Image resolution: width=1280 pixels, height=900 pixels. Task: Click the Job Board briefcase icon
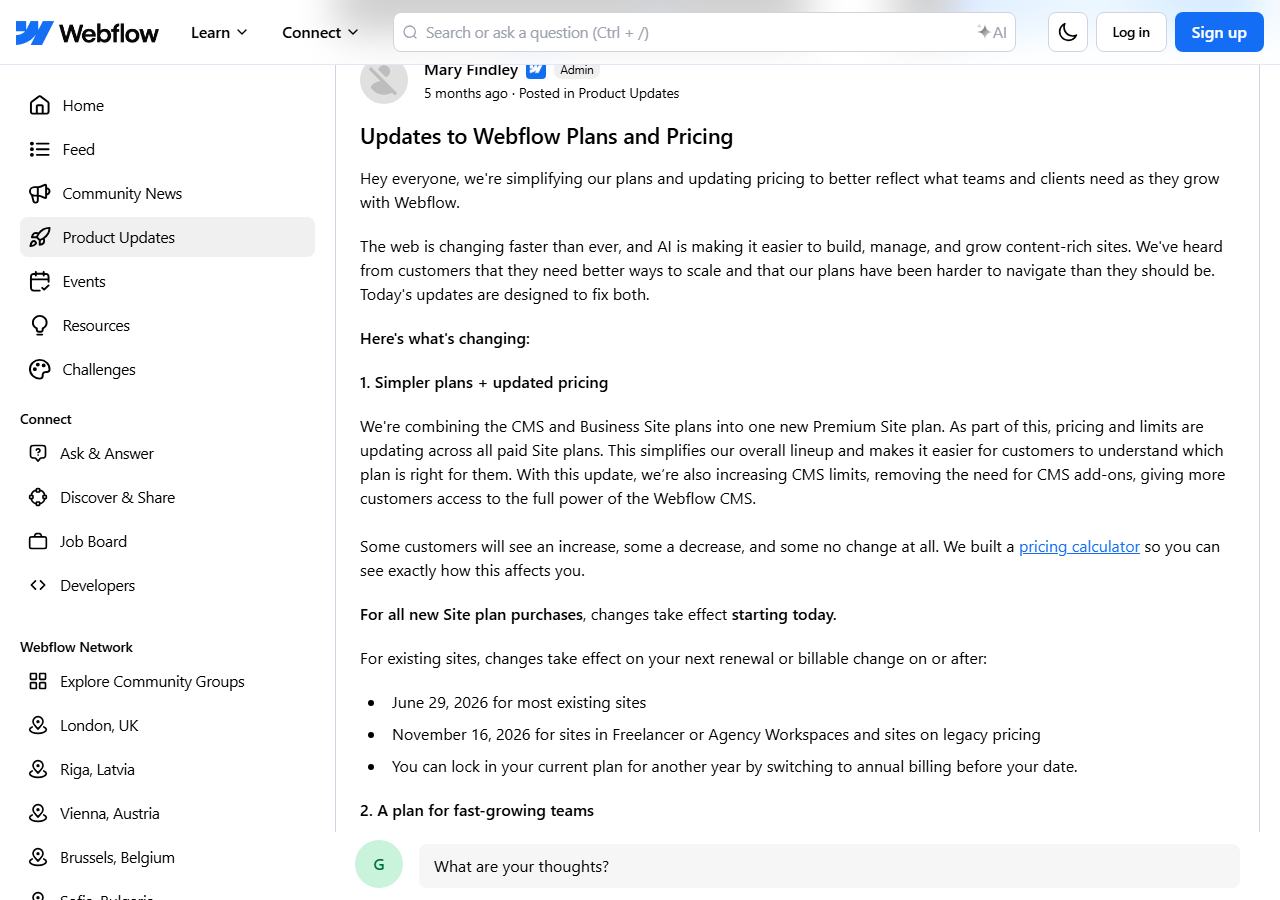coord(38,541)
